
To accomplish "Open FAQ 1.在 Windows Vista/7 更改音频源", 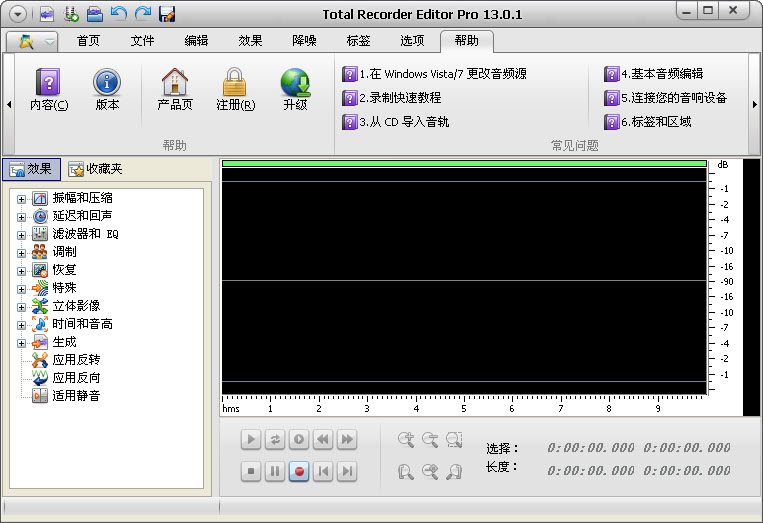I will (434, 74).
